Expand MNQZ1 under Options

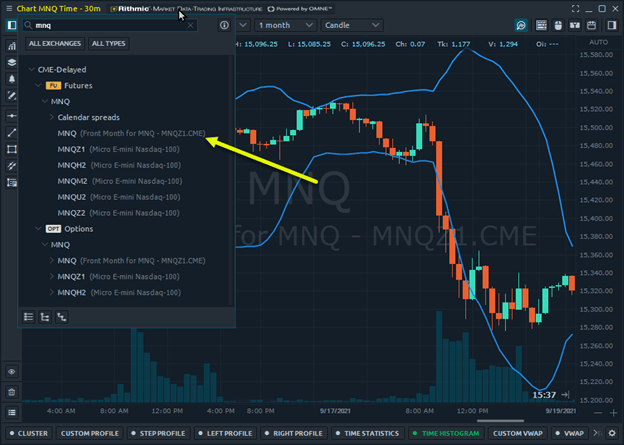(52, 277)
